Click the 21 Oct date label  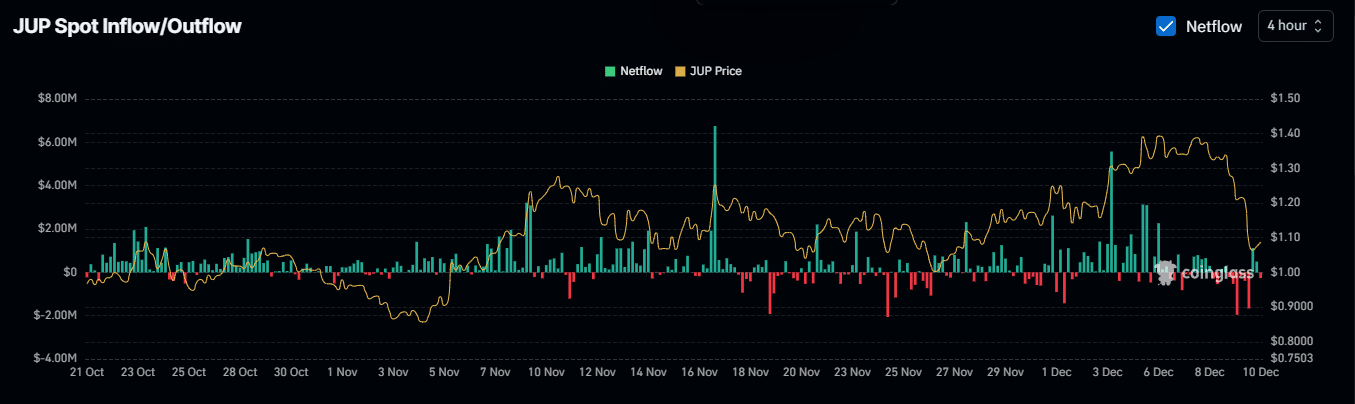87,372
